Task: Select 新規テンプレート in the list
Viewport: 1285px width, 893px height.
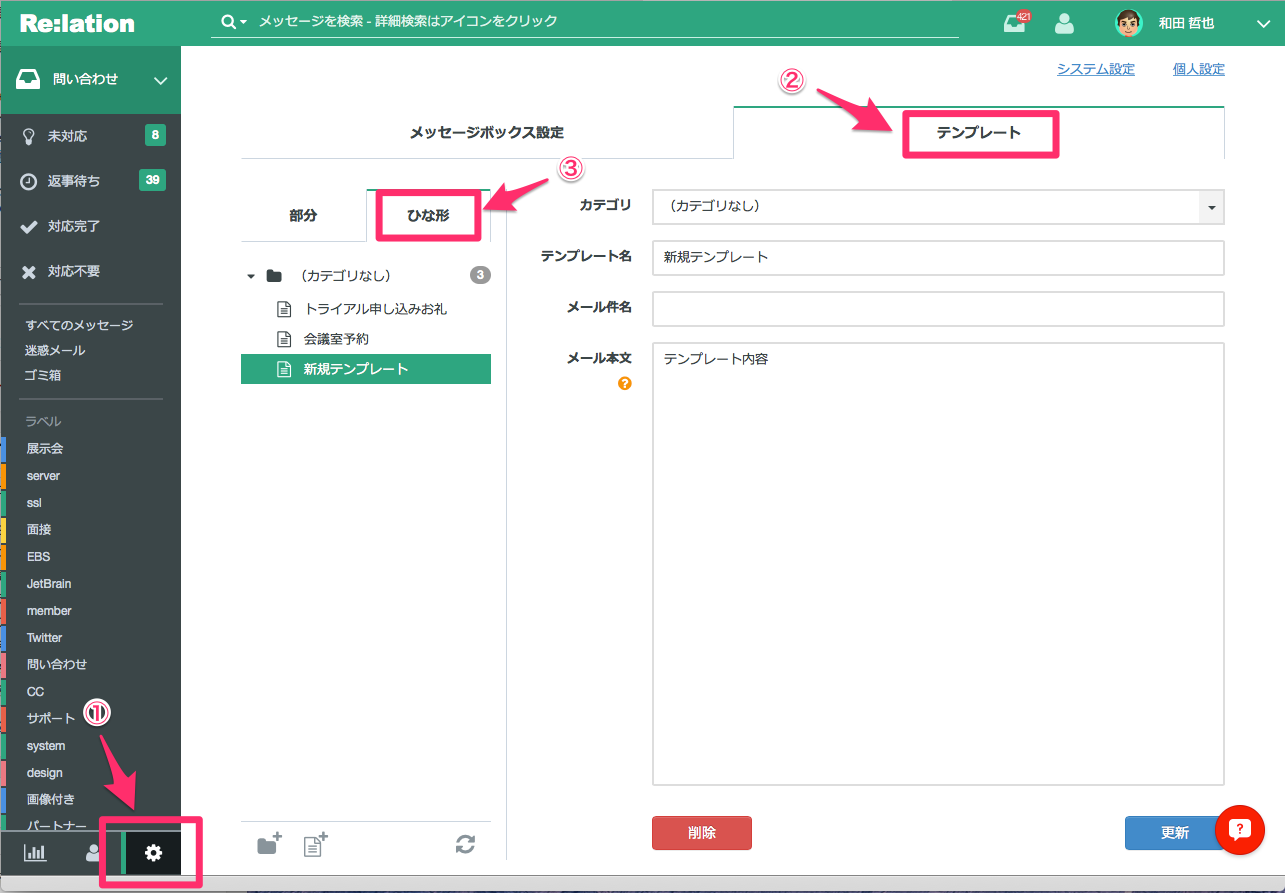Action: [366, 369]
